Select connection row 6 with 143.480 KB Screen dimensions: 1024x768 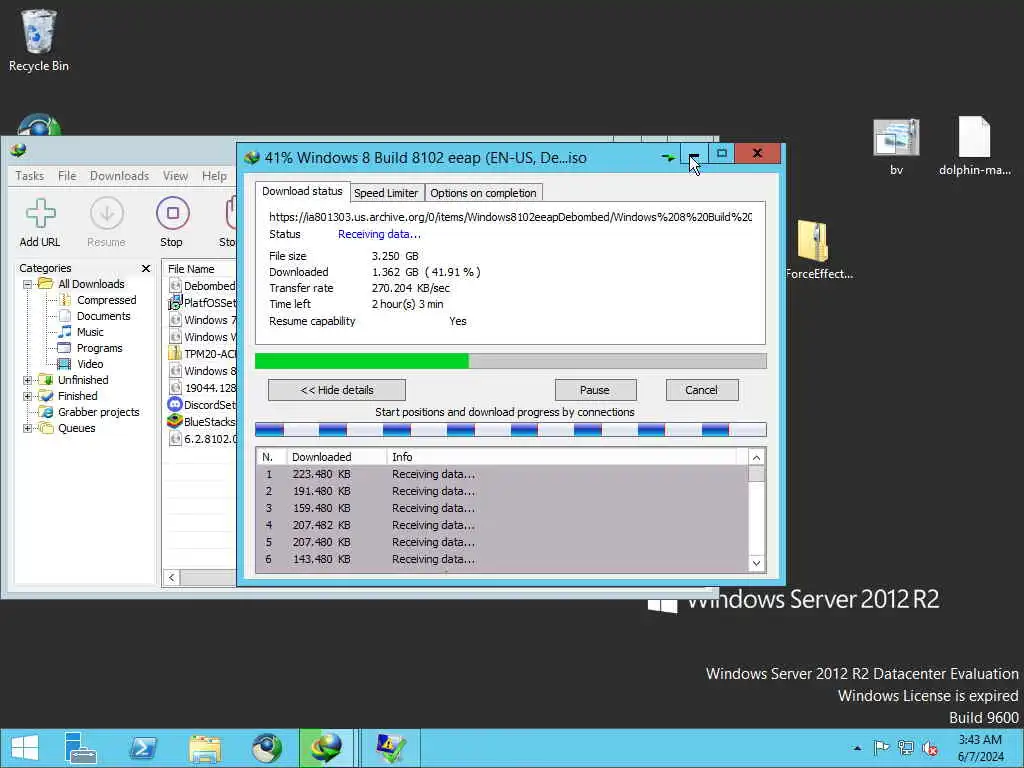point(502,559)
